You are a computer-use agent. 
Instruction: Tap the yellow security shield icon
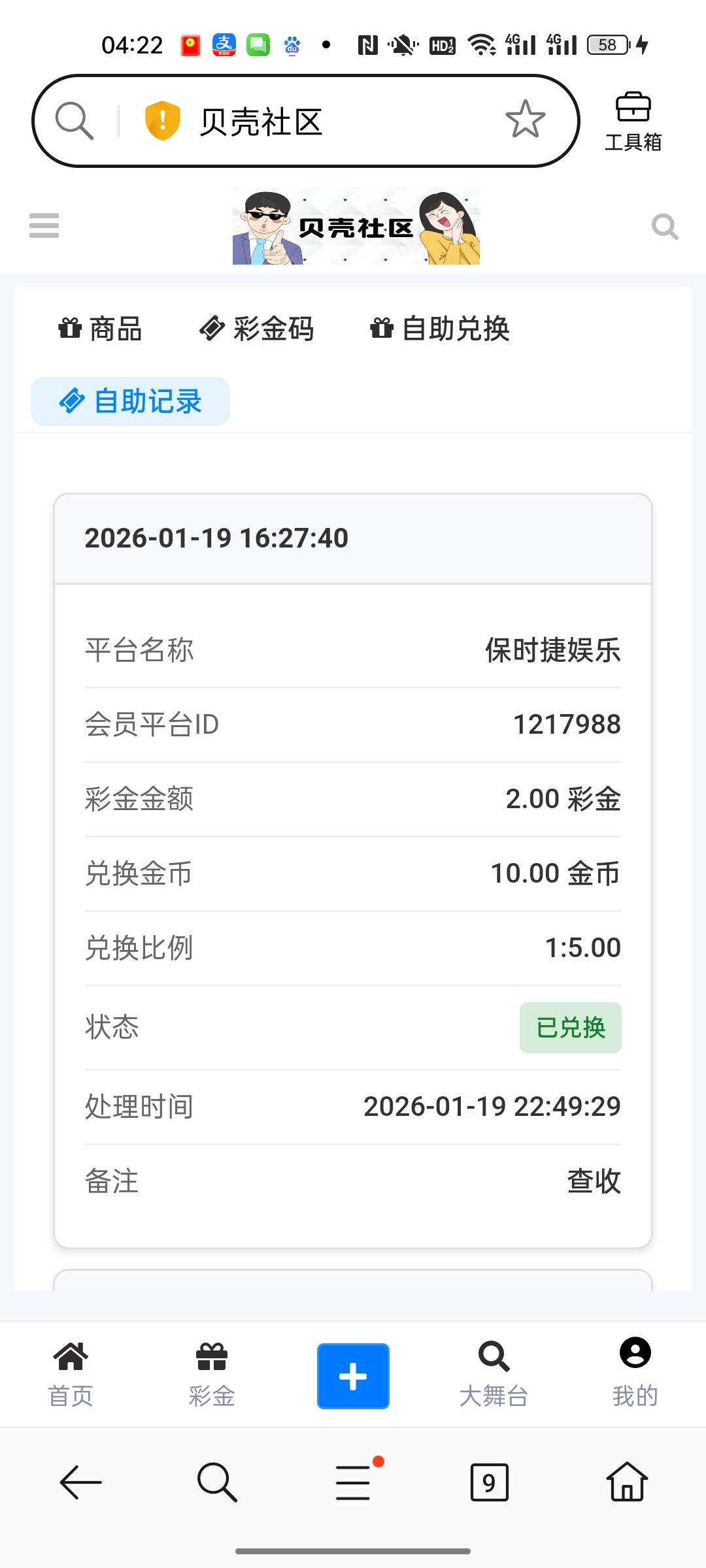pos(162,121)
